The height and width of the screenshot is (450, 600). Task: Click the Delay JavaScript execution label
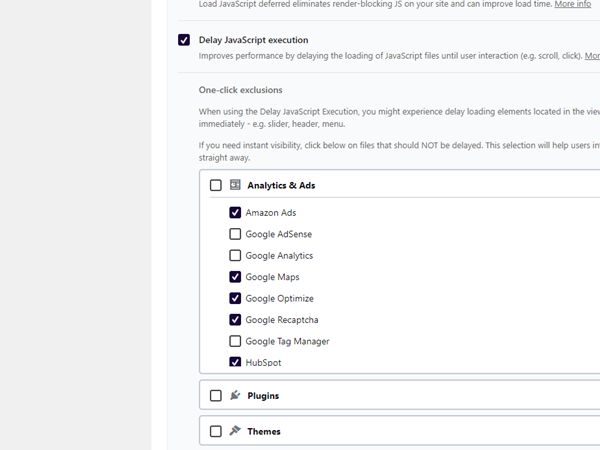(x=253, y=40)
